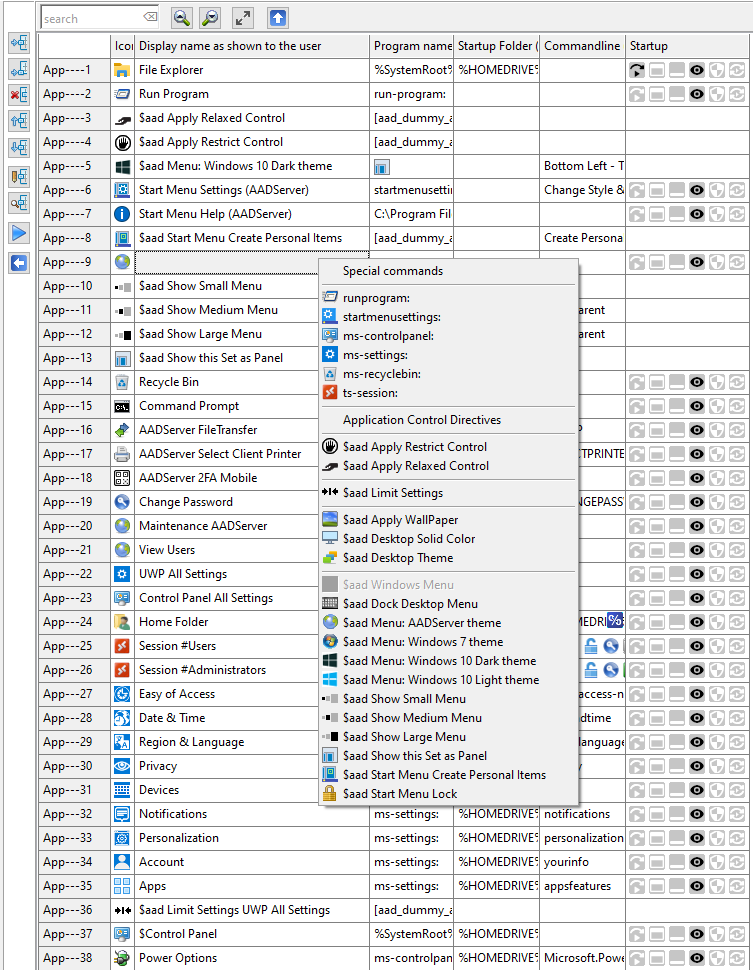Click the blue up arrow toolbar button

pyautogui.click(x=277, y=18)
